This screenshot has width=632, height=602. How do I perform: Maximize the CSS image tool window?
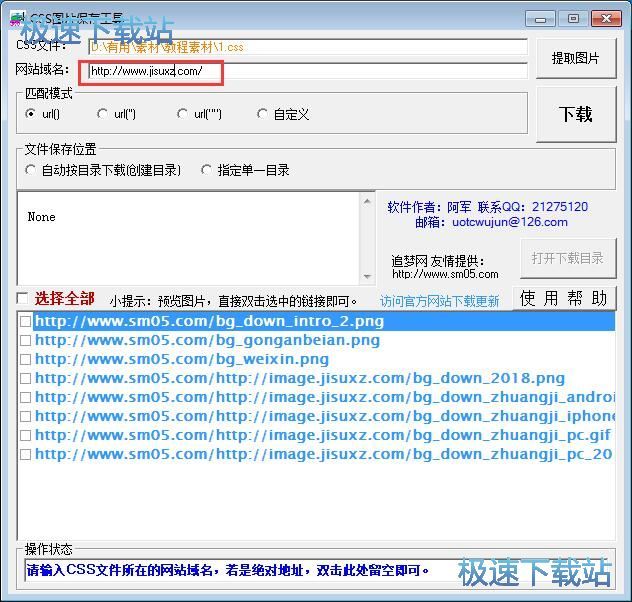click(x=573, y=19)
